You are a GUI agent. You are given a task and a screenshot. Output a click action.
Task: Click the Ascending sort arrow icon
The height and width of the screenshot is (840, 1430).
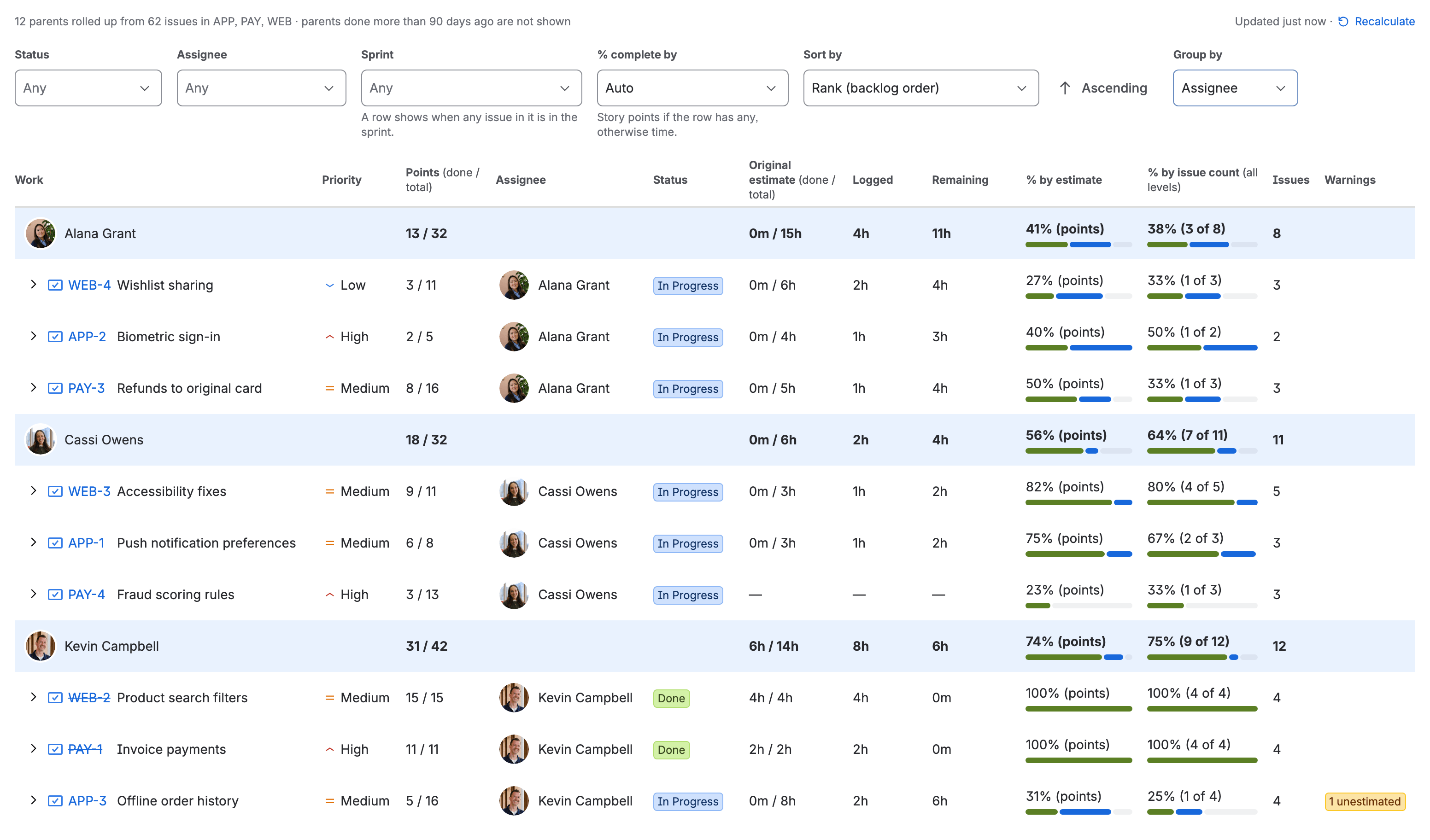1065,88
